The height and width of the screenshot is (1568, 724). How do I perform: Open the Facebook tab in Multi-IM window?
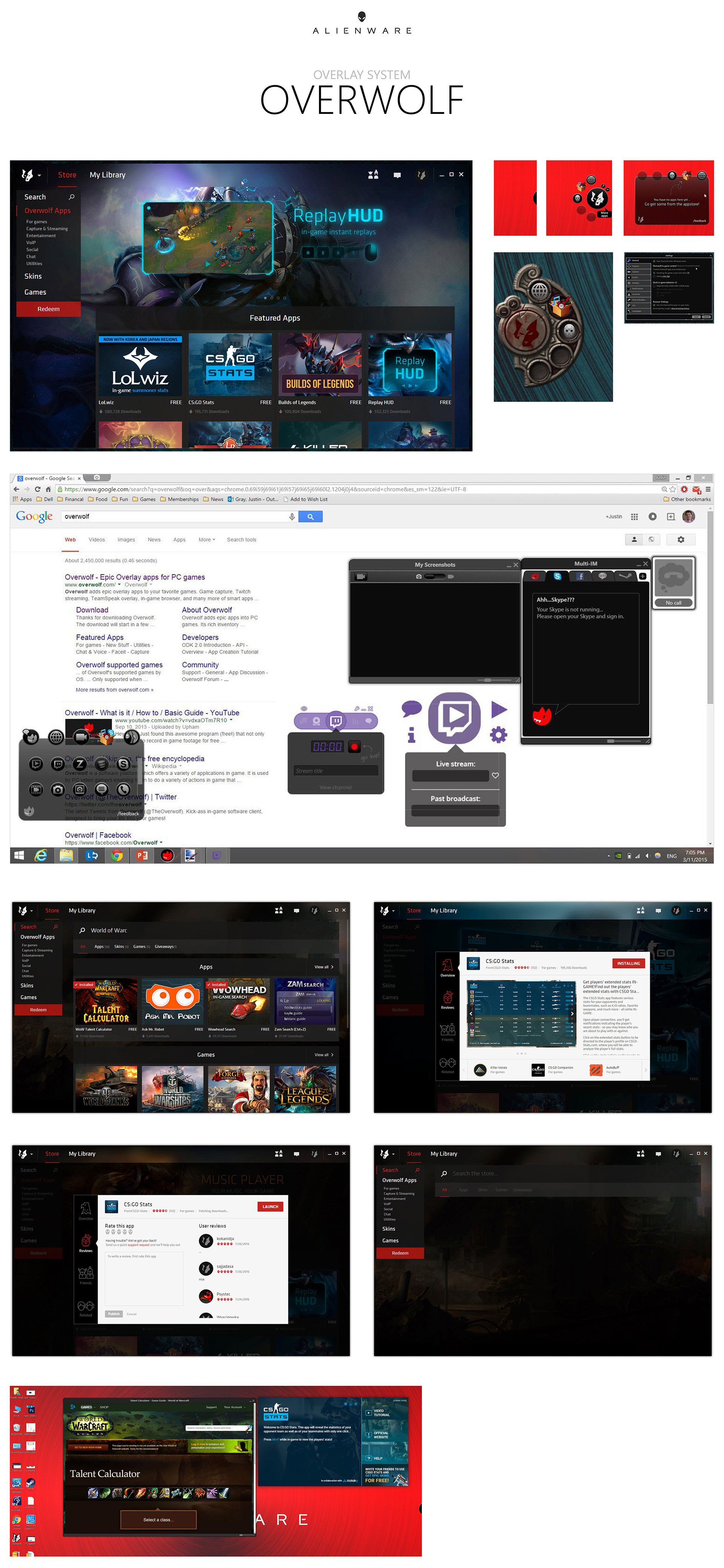coord(580,576)
